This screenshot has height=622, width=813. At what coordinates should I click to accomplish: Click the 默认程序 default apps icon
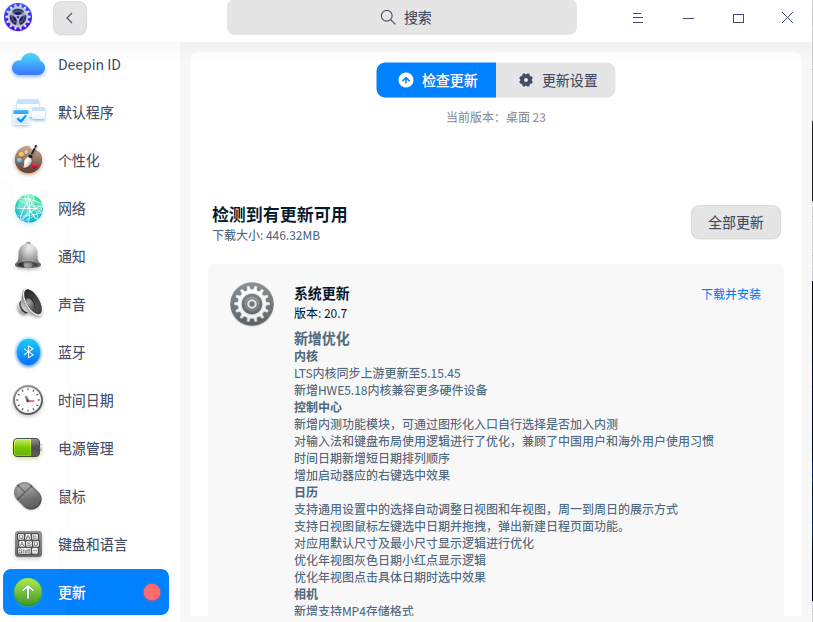[29, 112]
